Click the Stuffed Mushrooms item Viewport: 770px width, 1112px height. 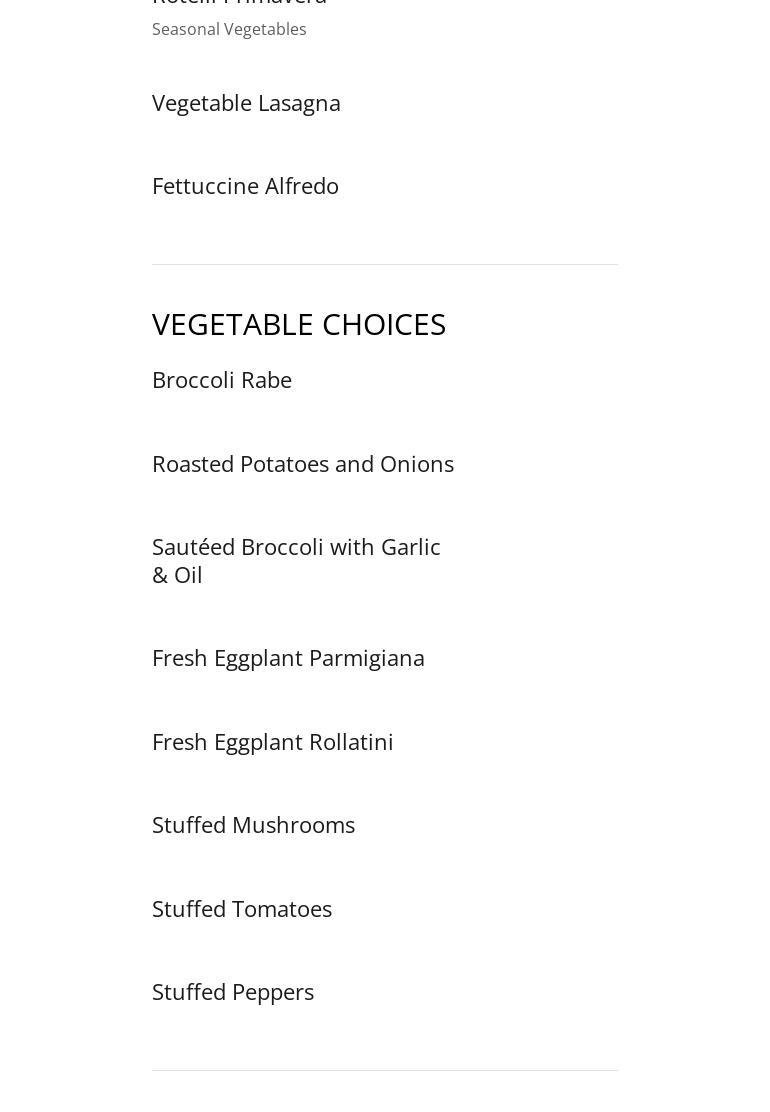[253, 825]
